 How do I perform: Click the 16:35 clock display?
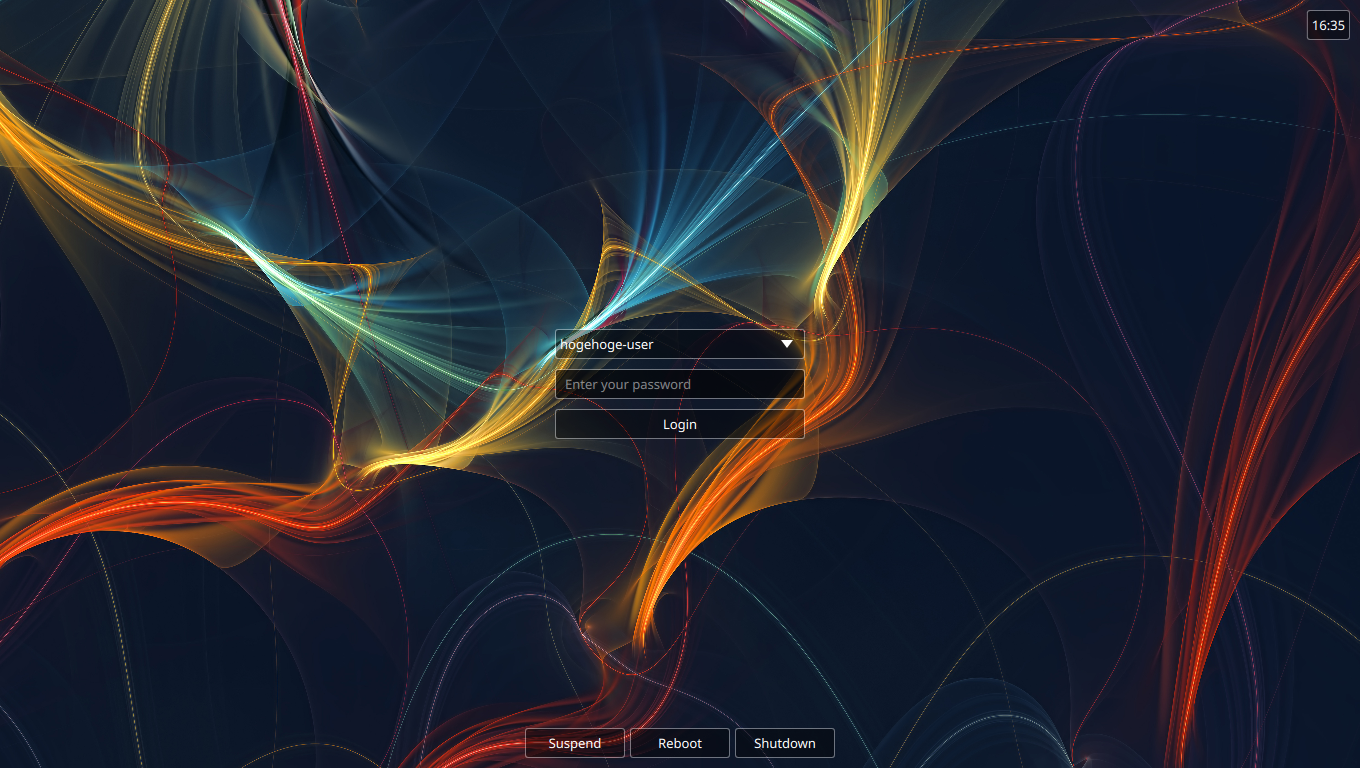tap(1328, 25)
